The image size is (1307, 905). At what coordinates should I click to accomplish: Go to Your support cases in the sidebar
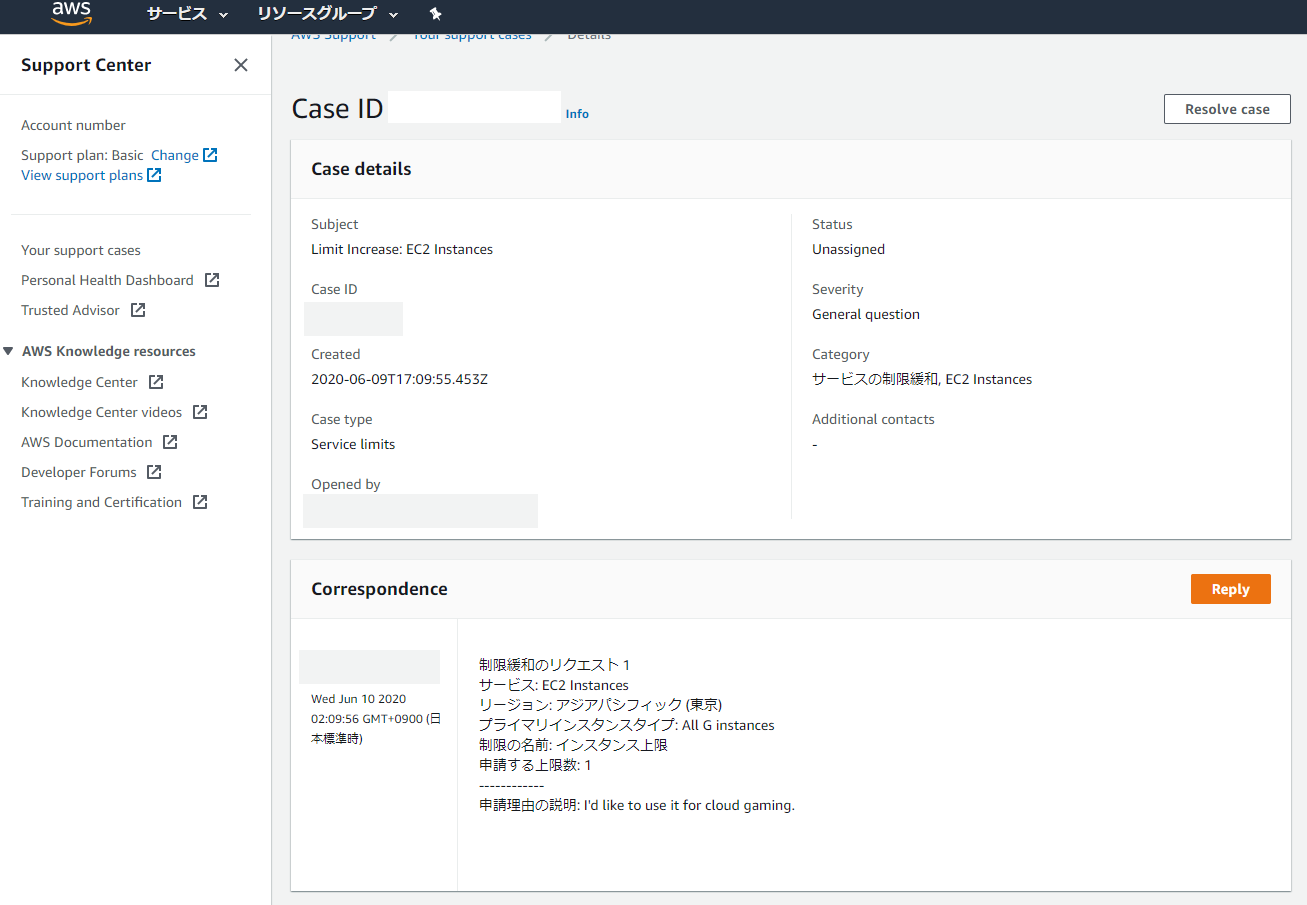tap(81, 250)
